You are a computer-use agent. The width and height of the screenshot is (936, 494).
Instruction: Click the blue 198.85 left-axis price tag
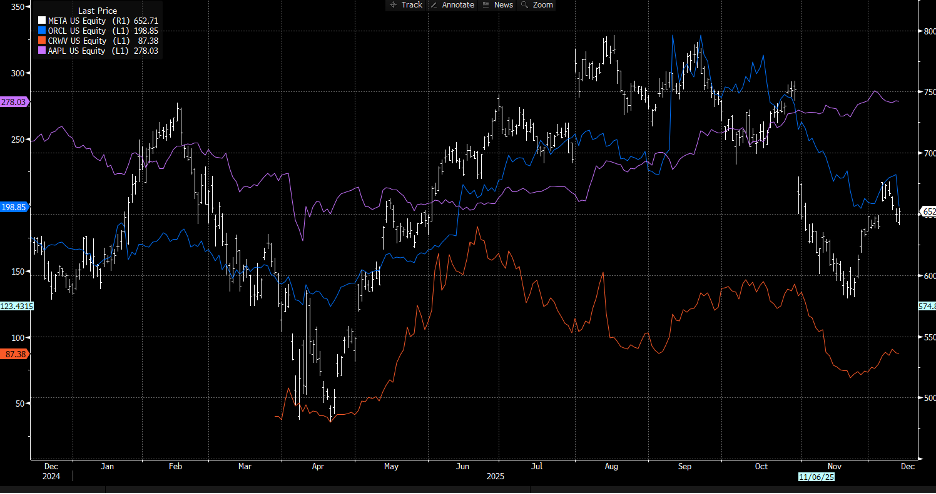pyautogui.click(x=14, y=206)
